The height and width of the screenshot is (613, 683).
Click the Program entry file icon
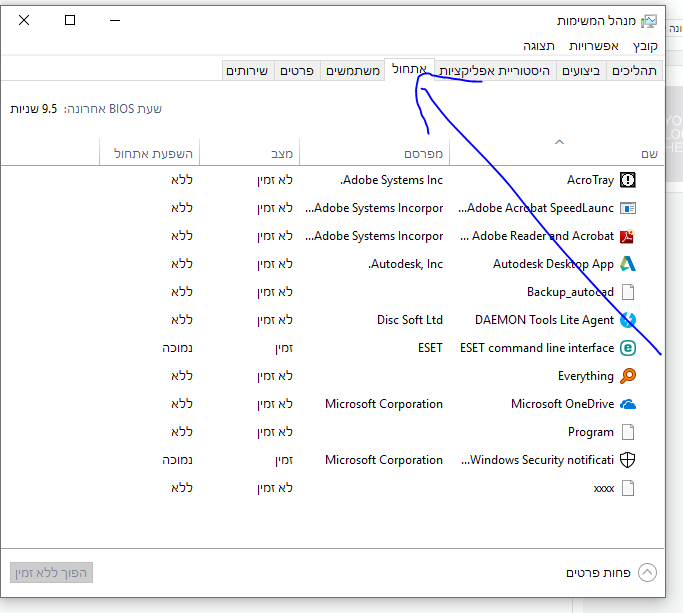coord(628,432)
